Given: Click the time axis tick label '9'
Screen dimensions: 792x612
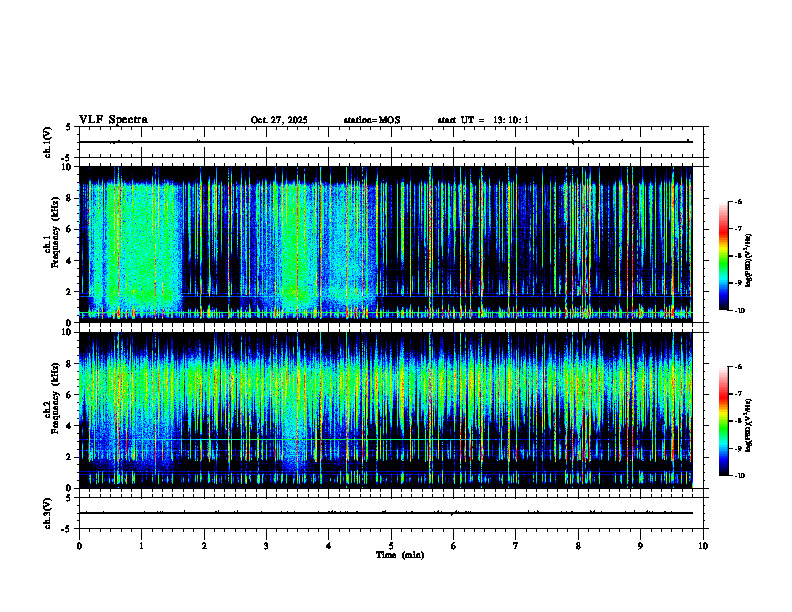Looking at the screenshot, I should (640, 546).
